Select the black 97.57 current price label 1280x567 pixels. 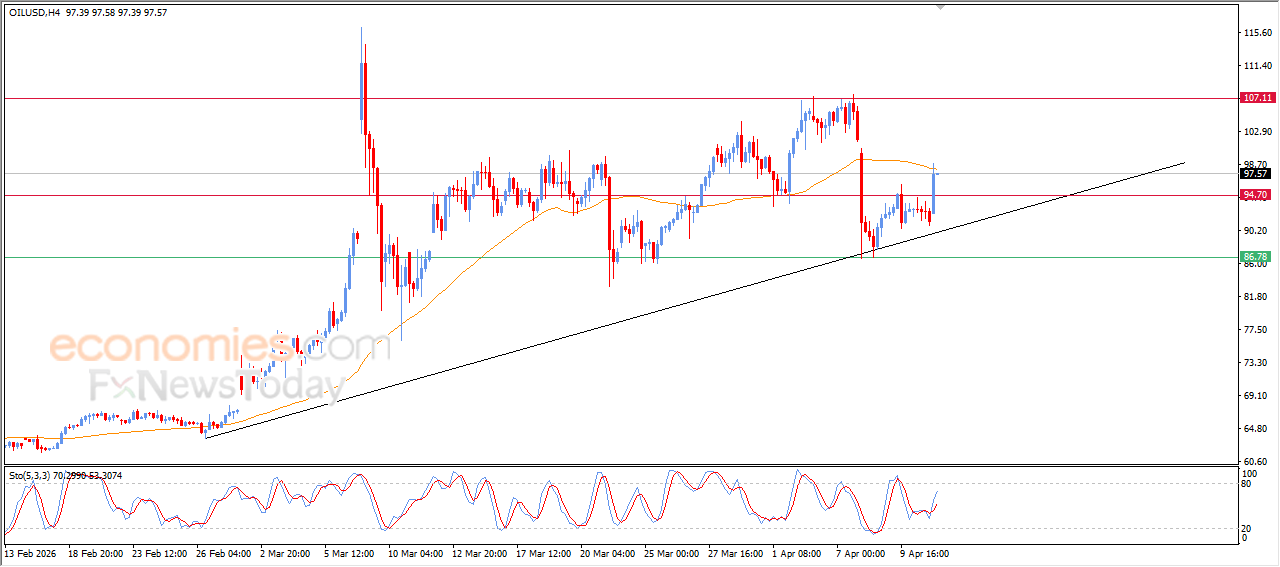(x=1256, y=173)
